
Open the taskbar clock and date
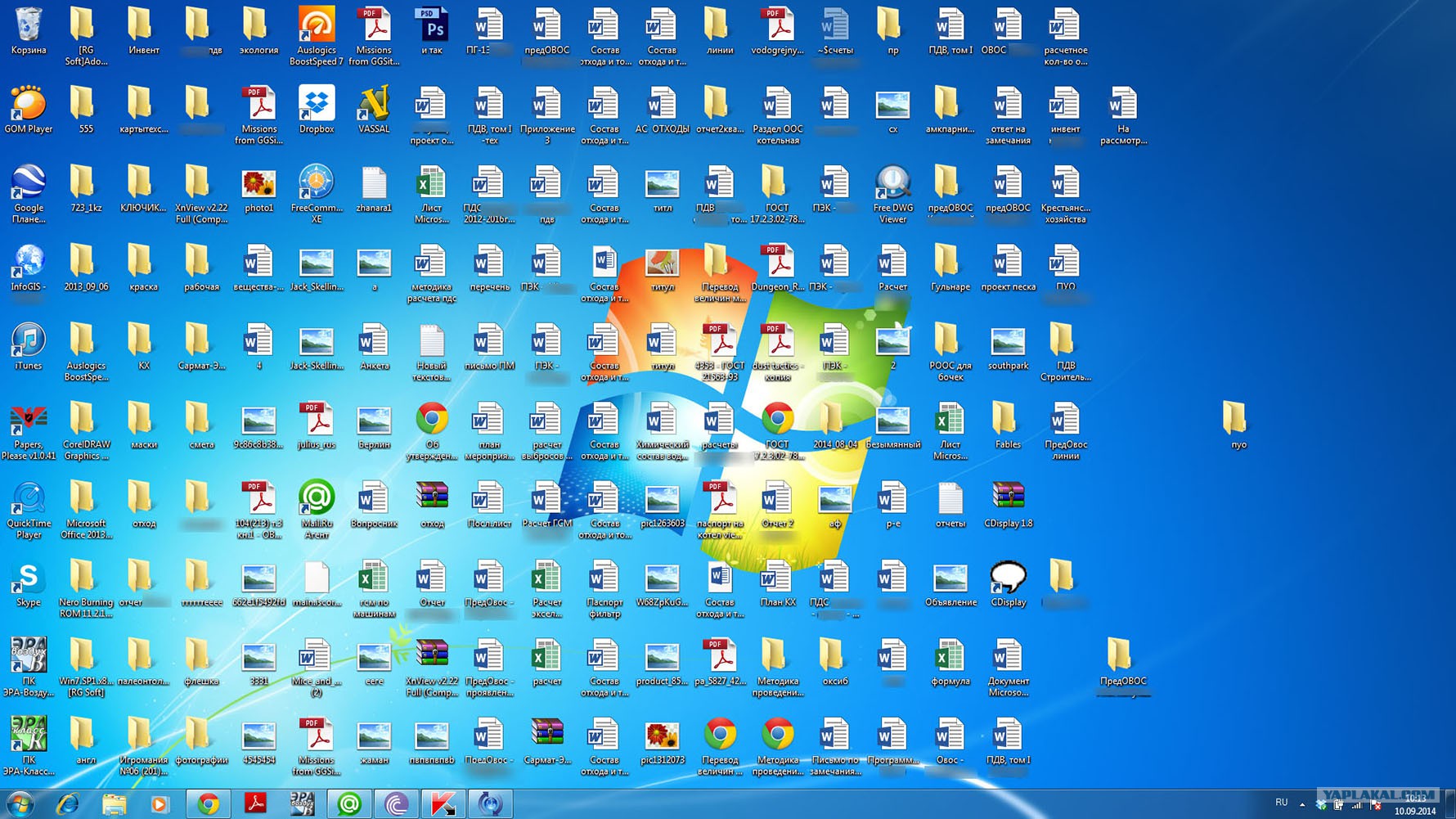[1415, 805]
